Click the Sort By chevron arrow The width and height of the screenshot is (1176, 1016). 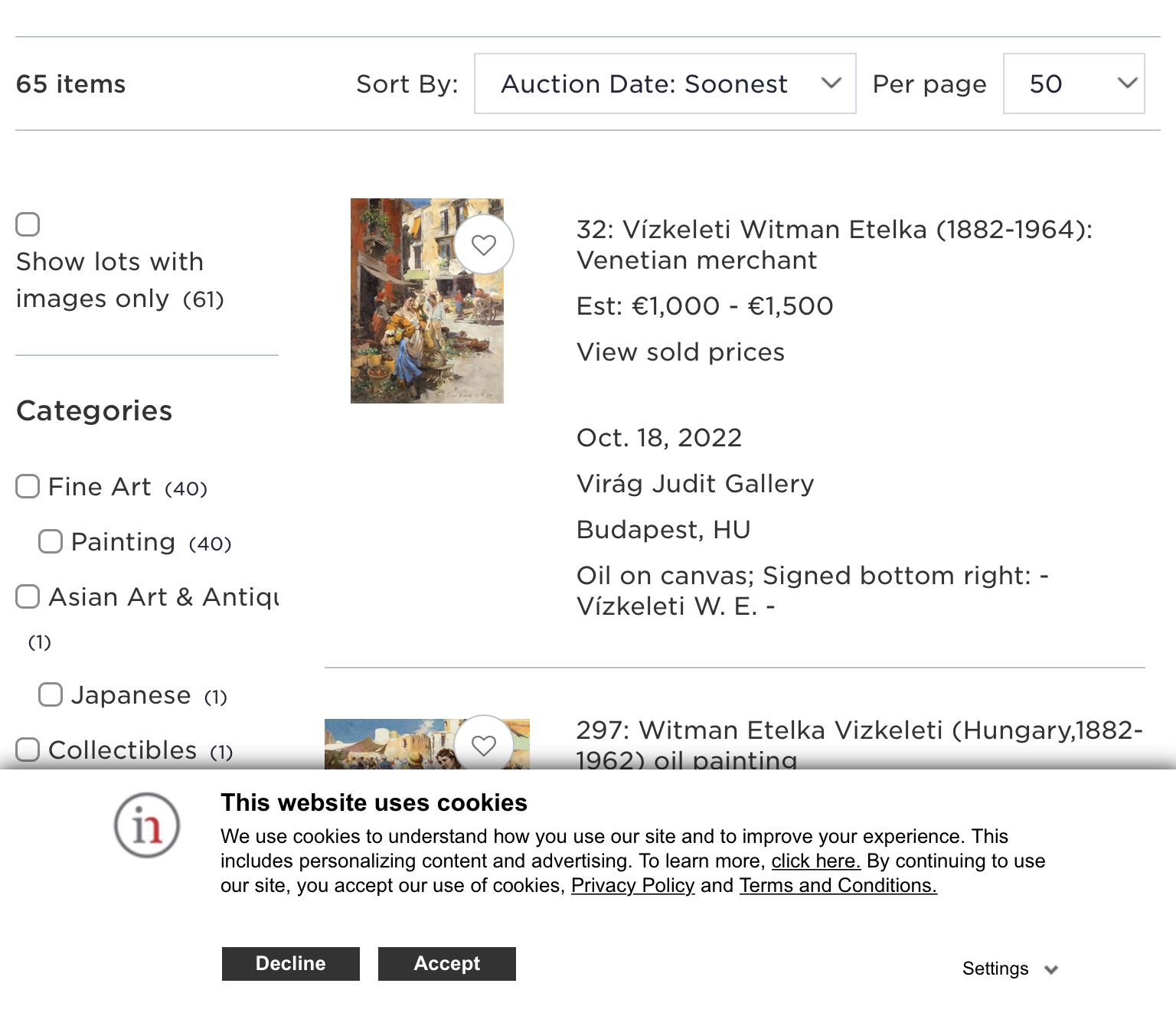pyautogui.click(x=831, y=83)
